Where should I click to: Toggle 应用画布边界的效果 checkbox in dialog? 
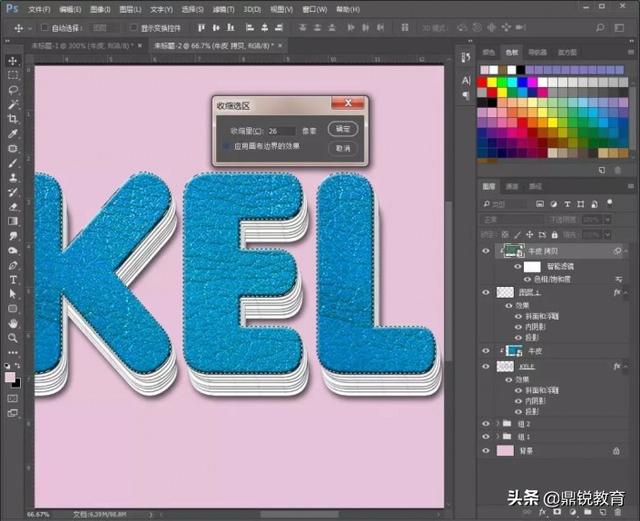pos(226,146)
